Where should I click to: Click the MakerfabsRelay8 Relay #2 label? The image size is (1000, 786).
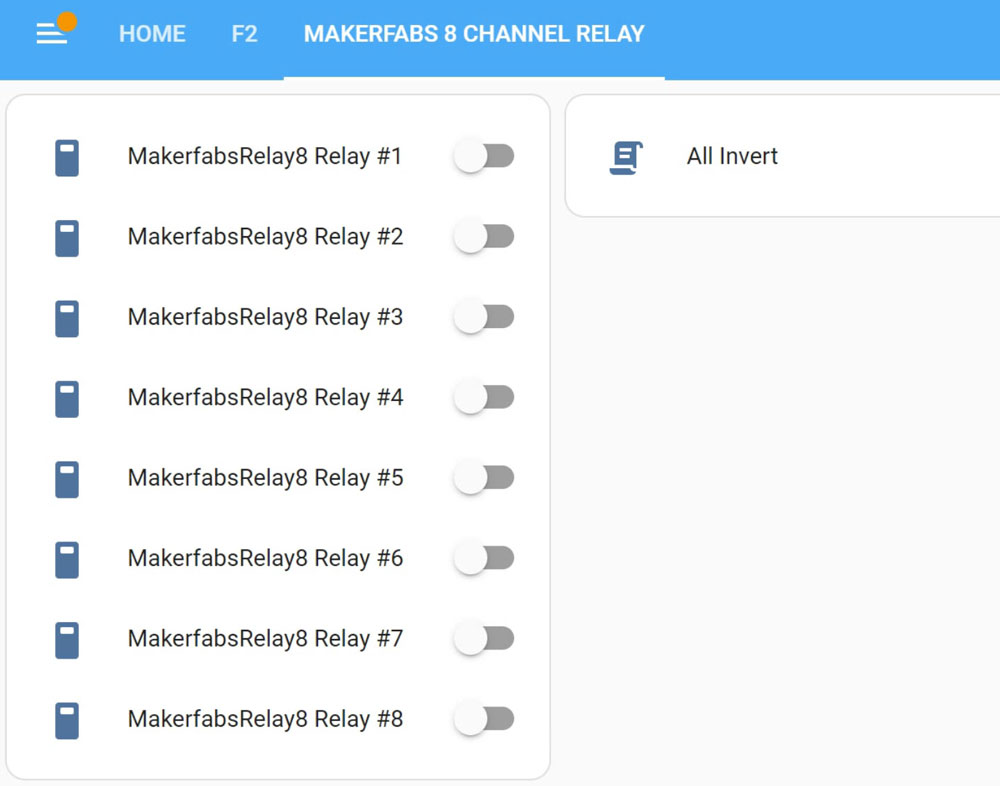tap(265, 237)
